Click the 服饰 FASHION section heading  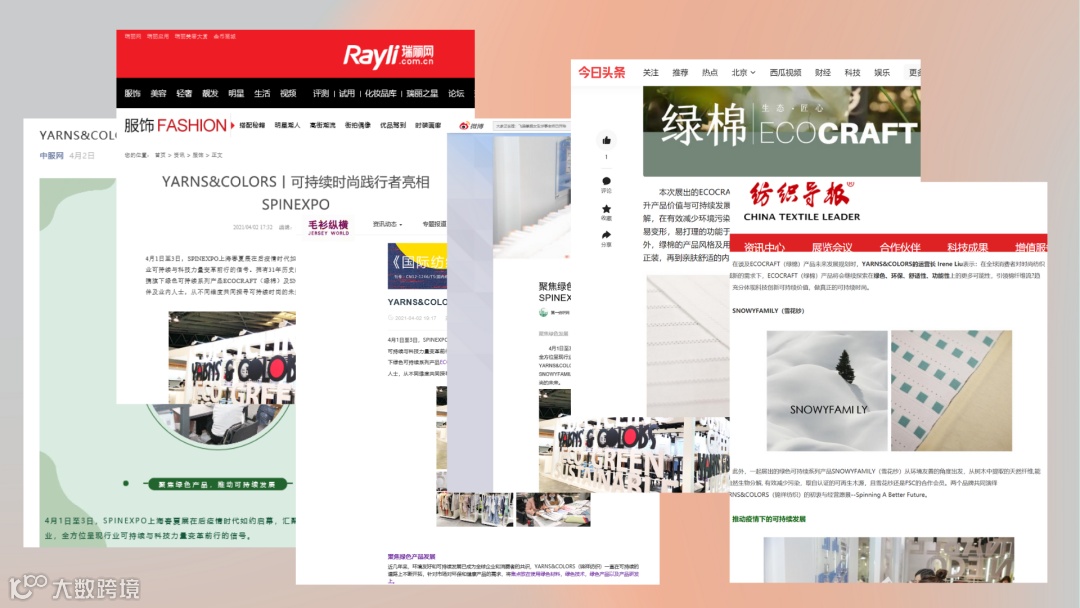coord(176,125)
